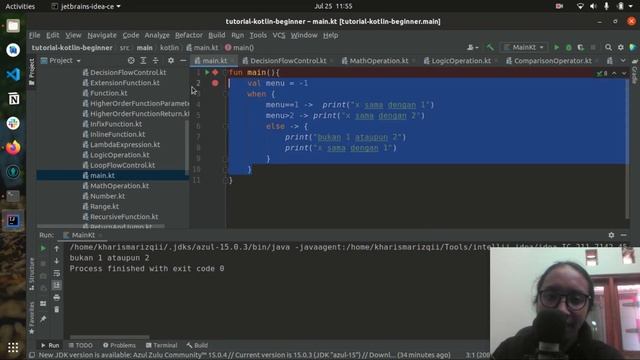640x360 pixels.
Task: Start debugging with the toolbar bug icon
Action: coord(569,47)
